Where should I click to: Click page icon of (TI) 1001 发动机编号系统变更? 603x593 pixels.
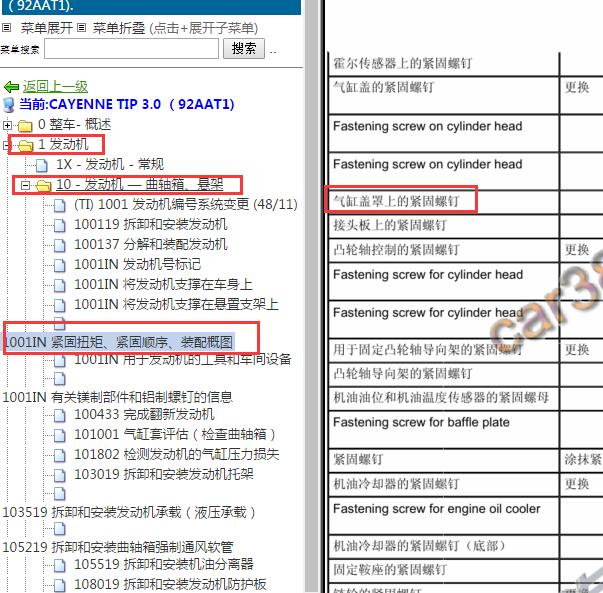tap(60, 206)
